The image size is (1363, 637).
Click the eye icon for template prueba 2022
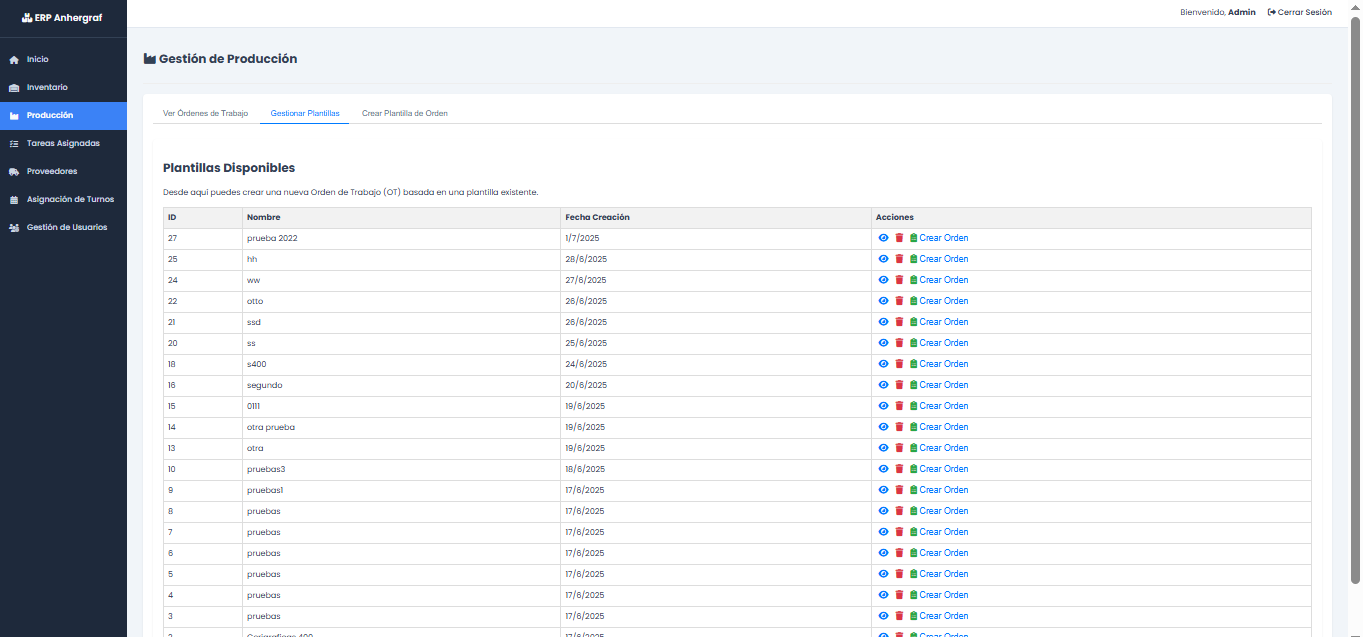(883, 238)
